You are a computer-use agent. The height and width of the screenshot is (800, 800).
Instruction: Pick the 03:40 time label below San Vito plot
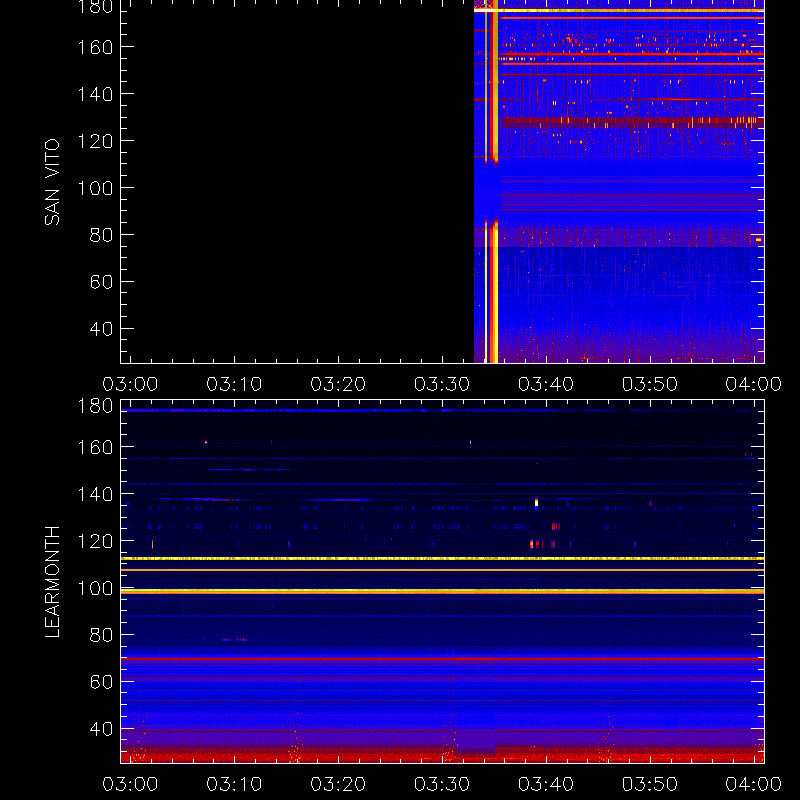[546, 384]
